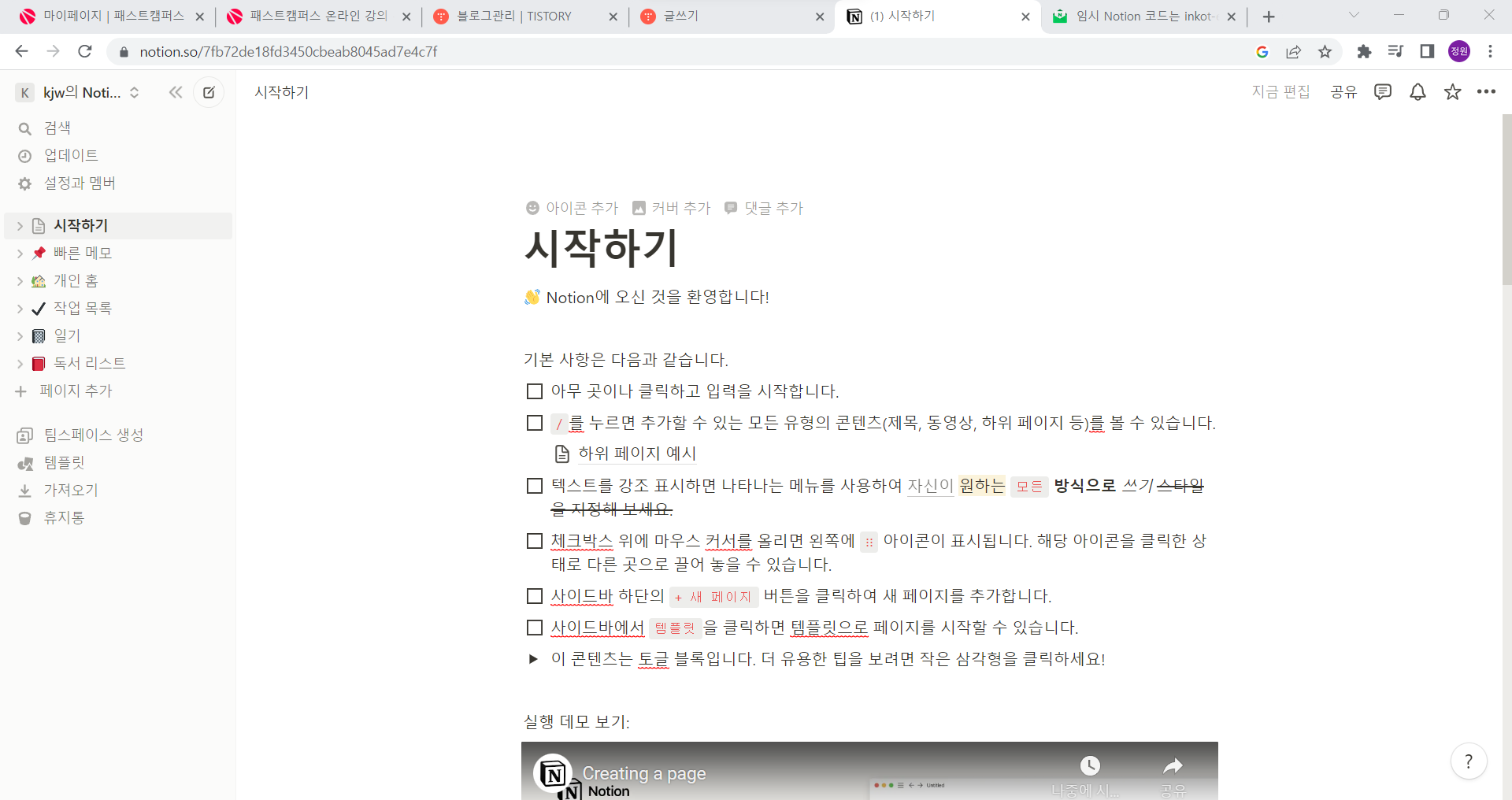
Task: Check the '아무 곳이나 클릭하고' checkbox
Action: [x=535, y=391]
